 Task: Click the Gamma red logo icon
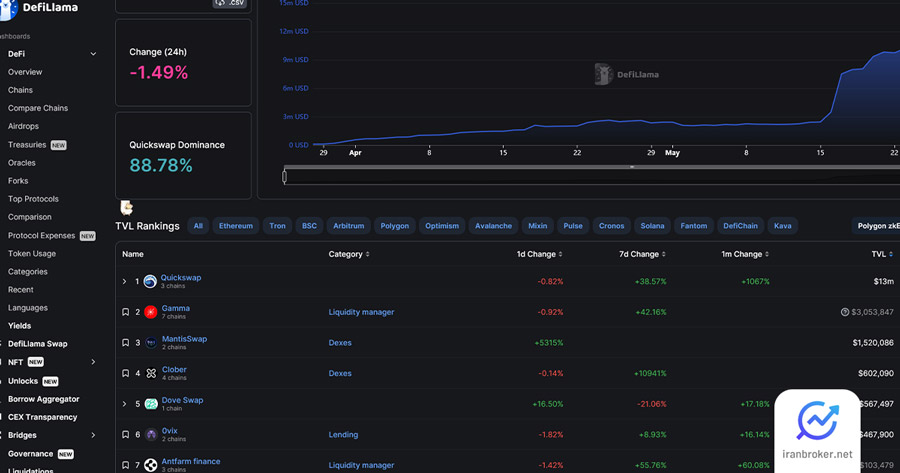[x=150, y=312]
